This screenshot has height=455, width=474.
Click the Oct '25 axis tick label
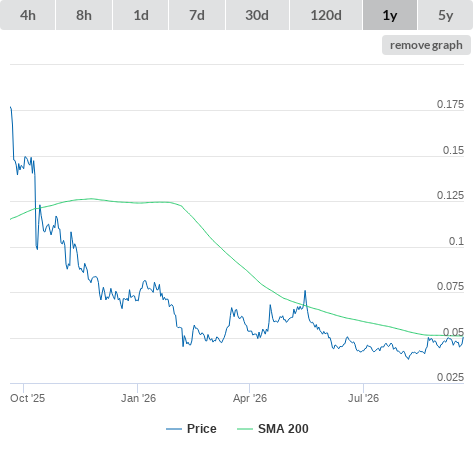tap(27, 398)
